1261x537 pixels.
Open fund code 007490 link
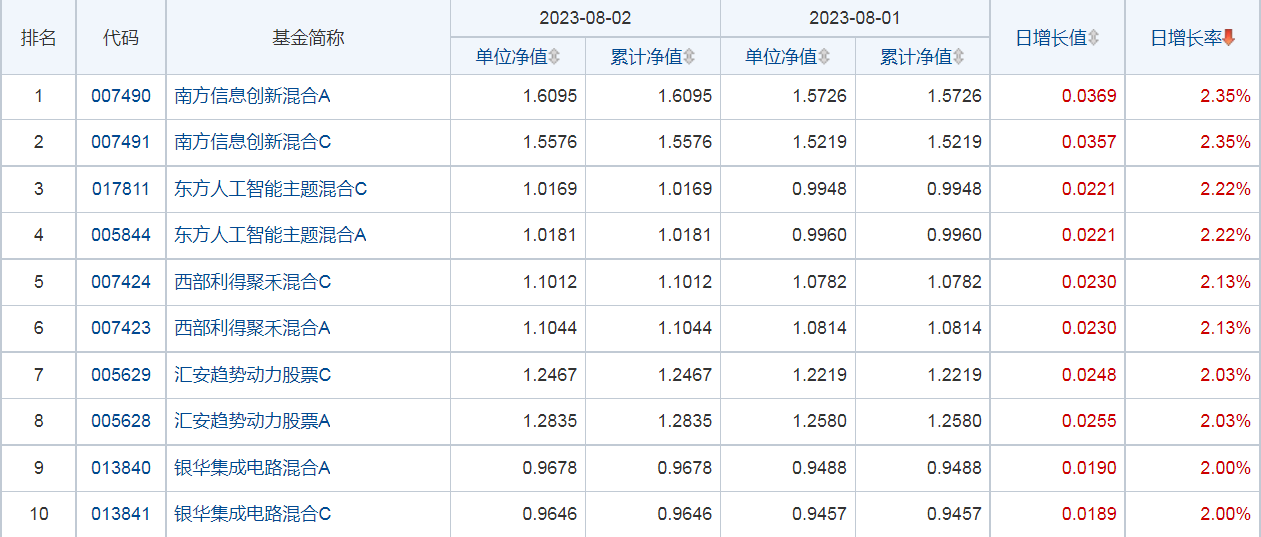pos(121,97)
